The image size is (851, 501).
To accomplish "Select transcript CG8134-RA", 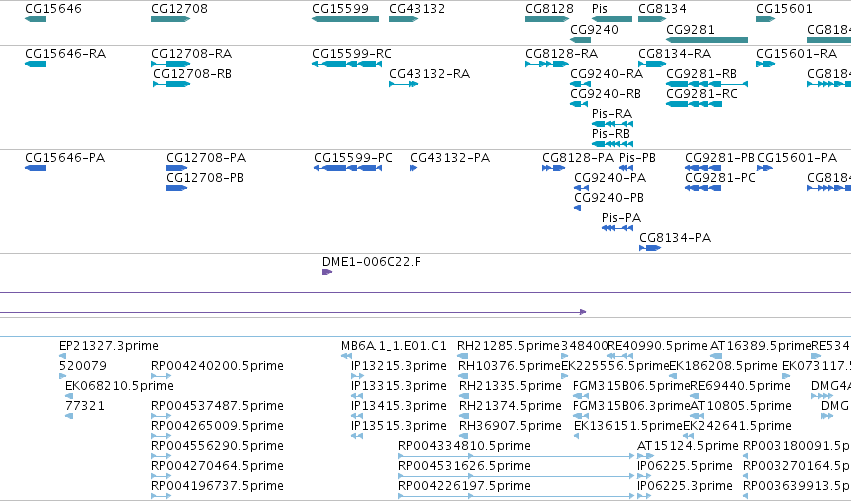I will click(675, 54).
